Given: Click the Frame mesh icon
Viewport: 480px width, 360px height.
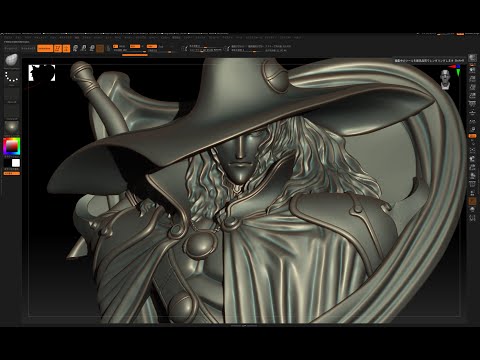Looking at the screenshot, I should coord(472,151).
